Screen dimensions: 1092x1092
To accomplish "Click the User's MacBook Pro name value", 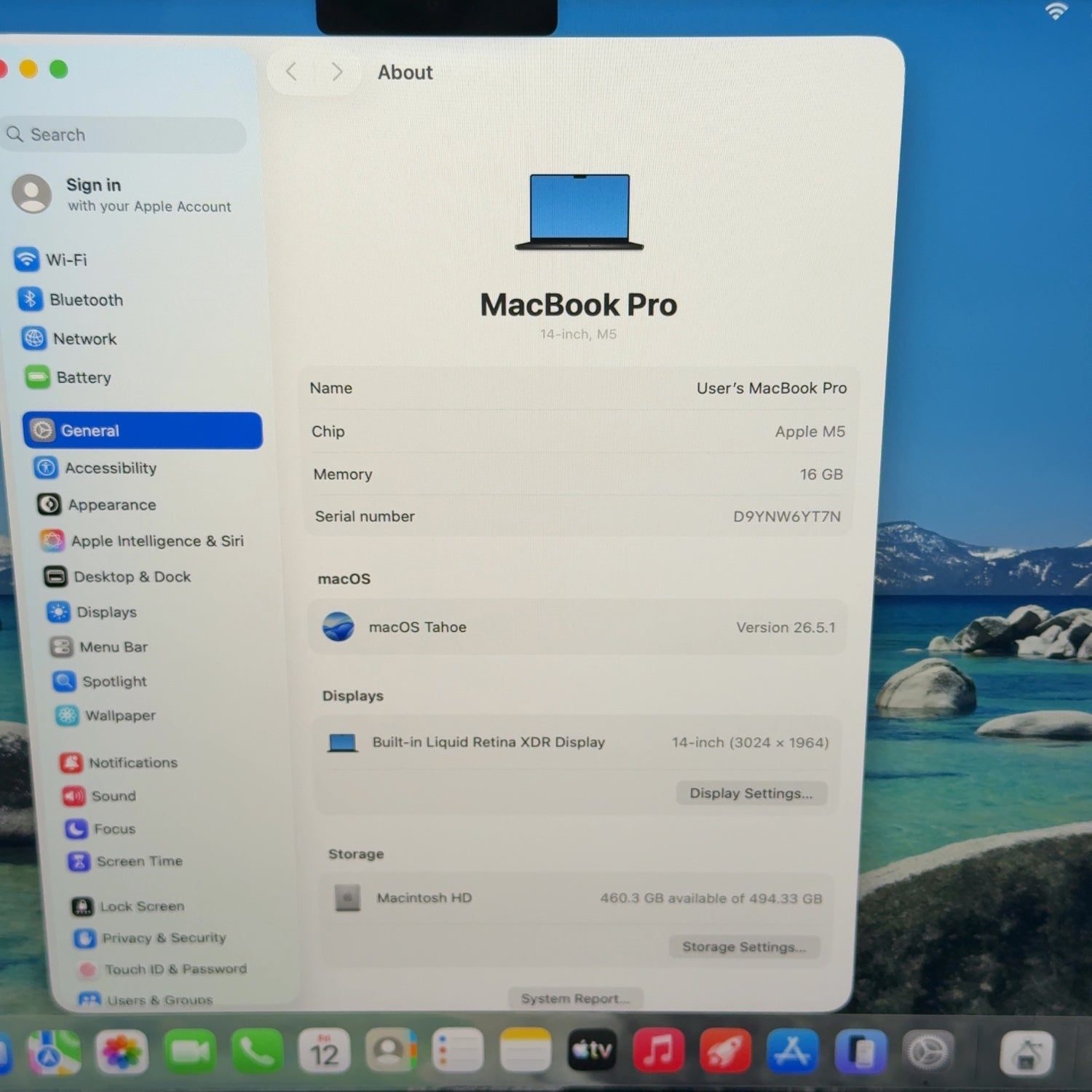I will coord(772,388).
